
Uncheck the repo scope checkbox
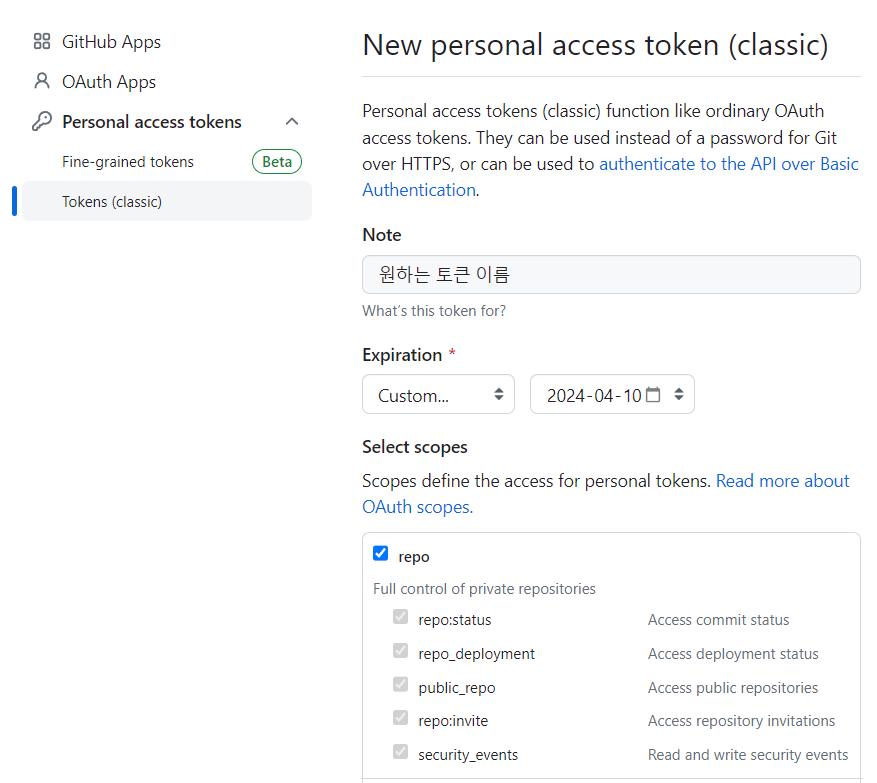point(380,554)
